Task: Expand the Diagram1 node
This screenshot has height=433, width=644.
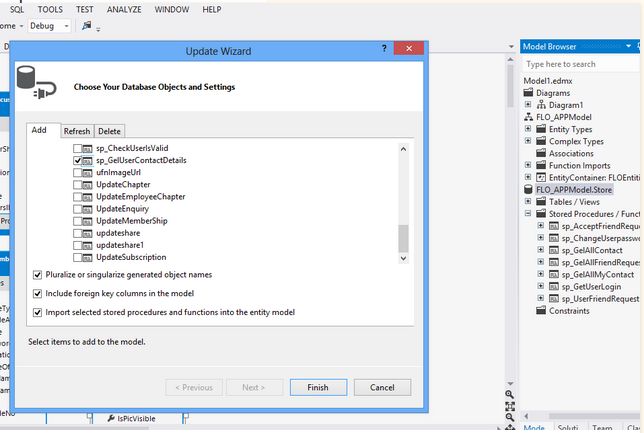Action: [528, 104]
